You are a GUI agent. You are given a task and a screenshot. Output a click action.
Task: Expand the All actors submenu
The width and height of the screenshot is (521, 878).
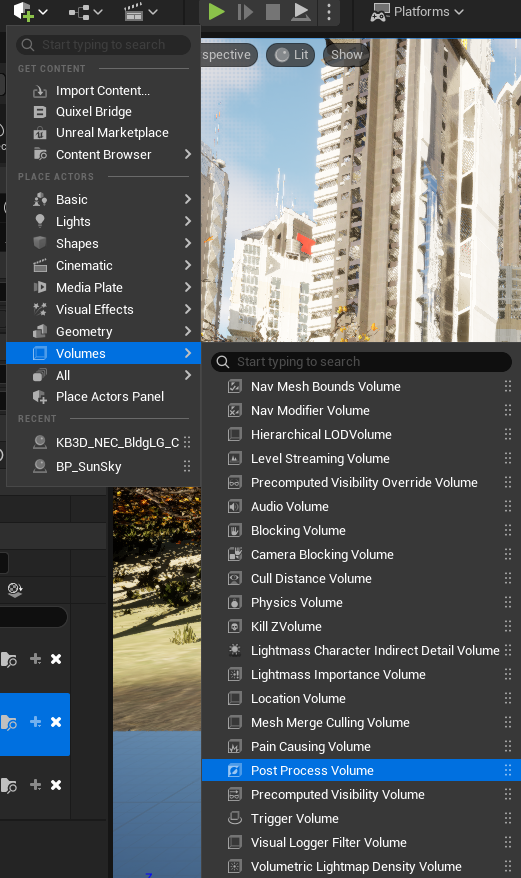[104, 375]
